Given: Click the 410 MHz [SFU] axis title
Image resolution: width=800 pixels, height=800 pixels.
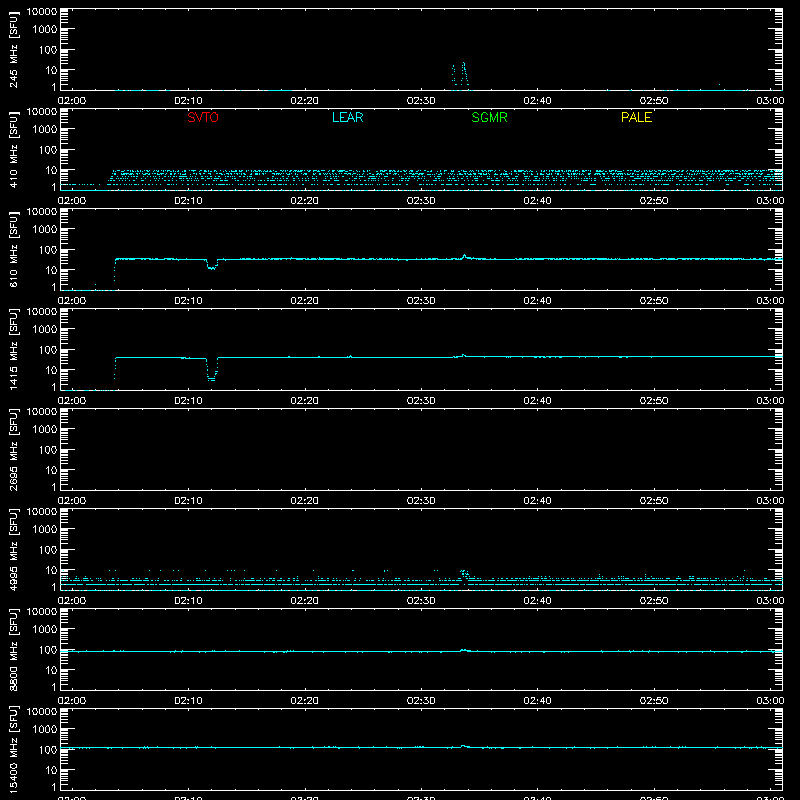Looking at the screenshot, I should tap(13, 149).
